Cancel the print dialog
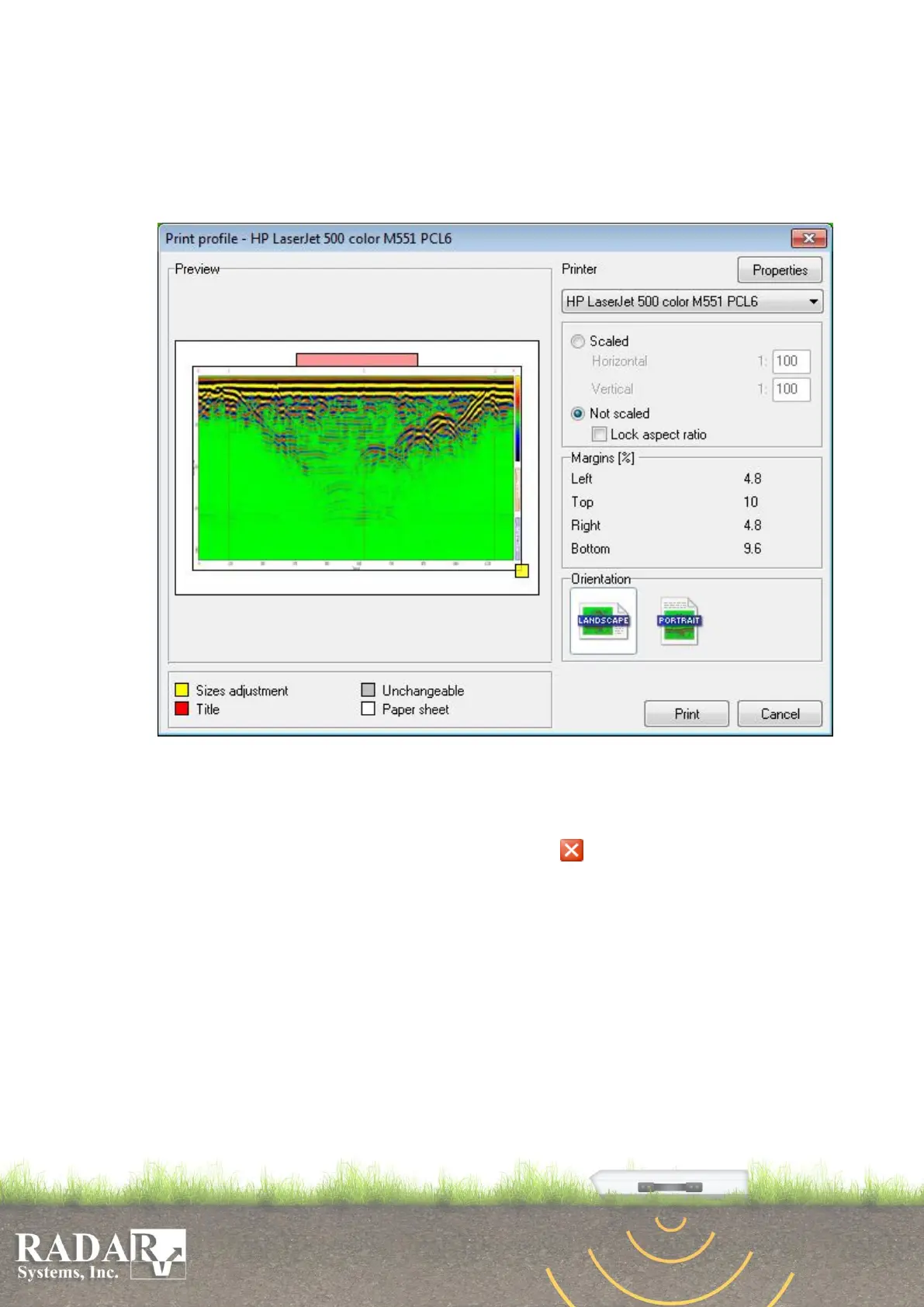 point(780,714)
